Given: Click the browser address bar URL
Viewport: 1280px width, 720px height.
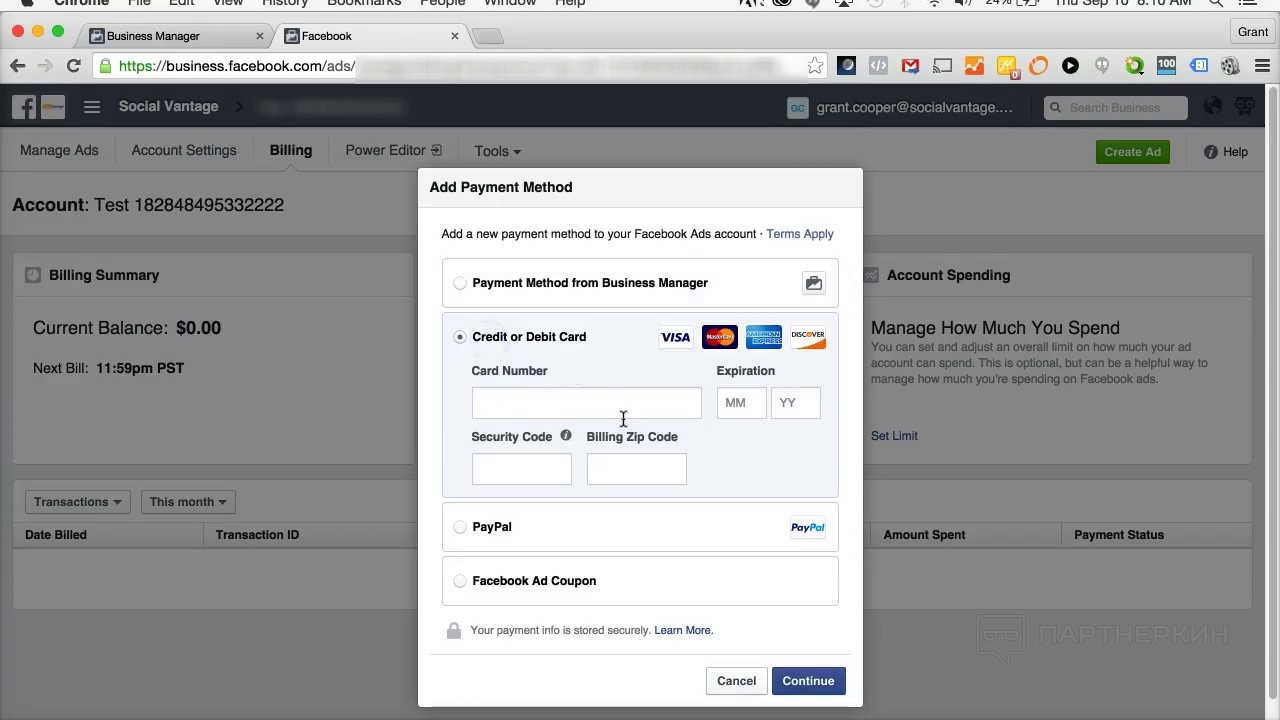Looking at the screenshot, I should pyautogui.click(x=460, y=66).
